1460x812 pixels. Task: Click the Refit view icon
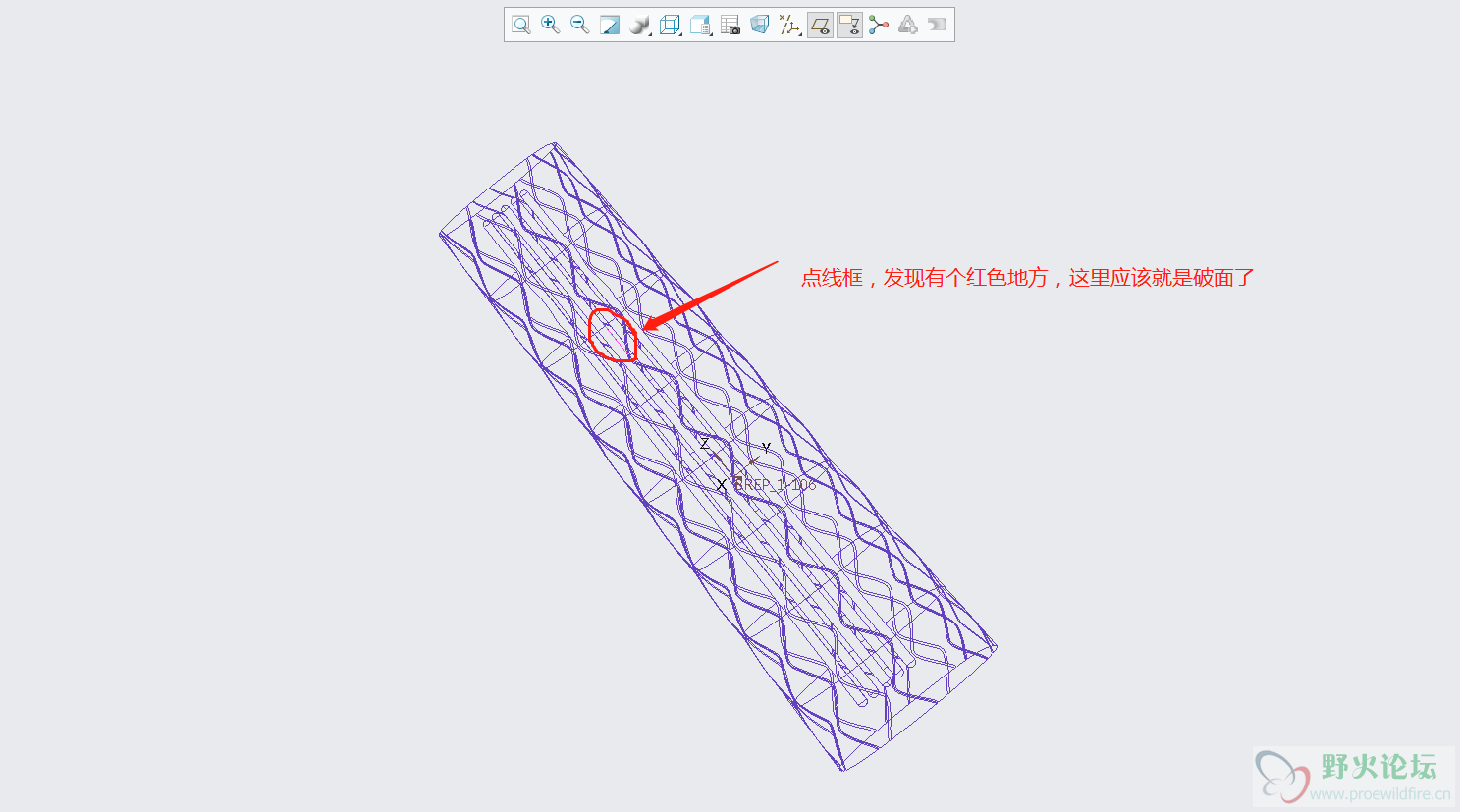pyautogui.click(x=521, y=25)
